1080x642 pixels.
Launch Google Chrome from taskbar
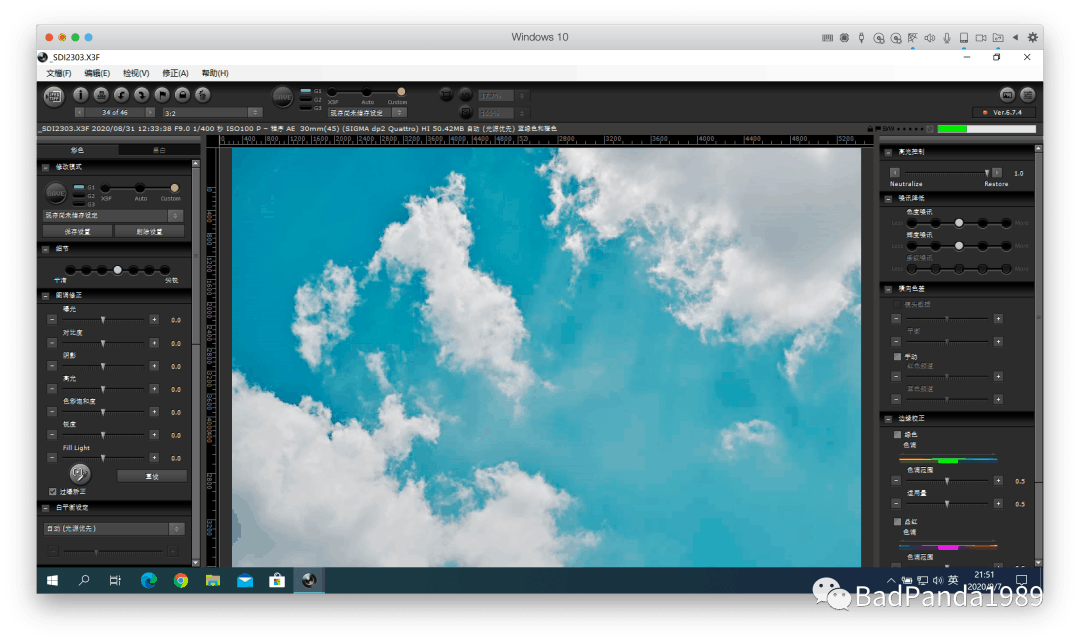[180, 581]
